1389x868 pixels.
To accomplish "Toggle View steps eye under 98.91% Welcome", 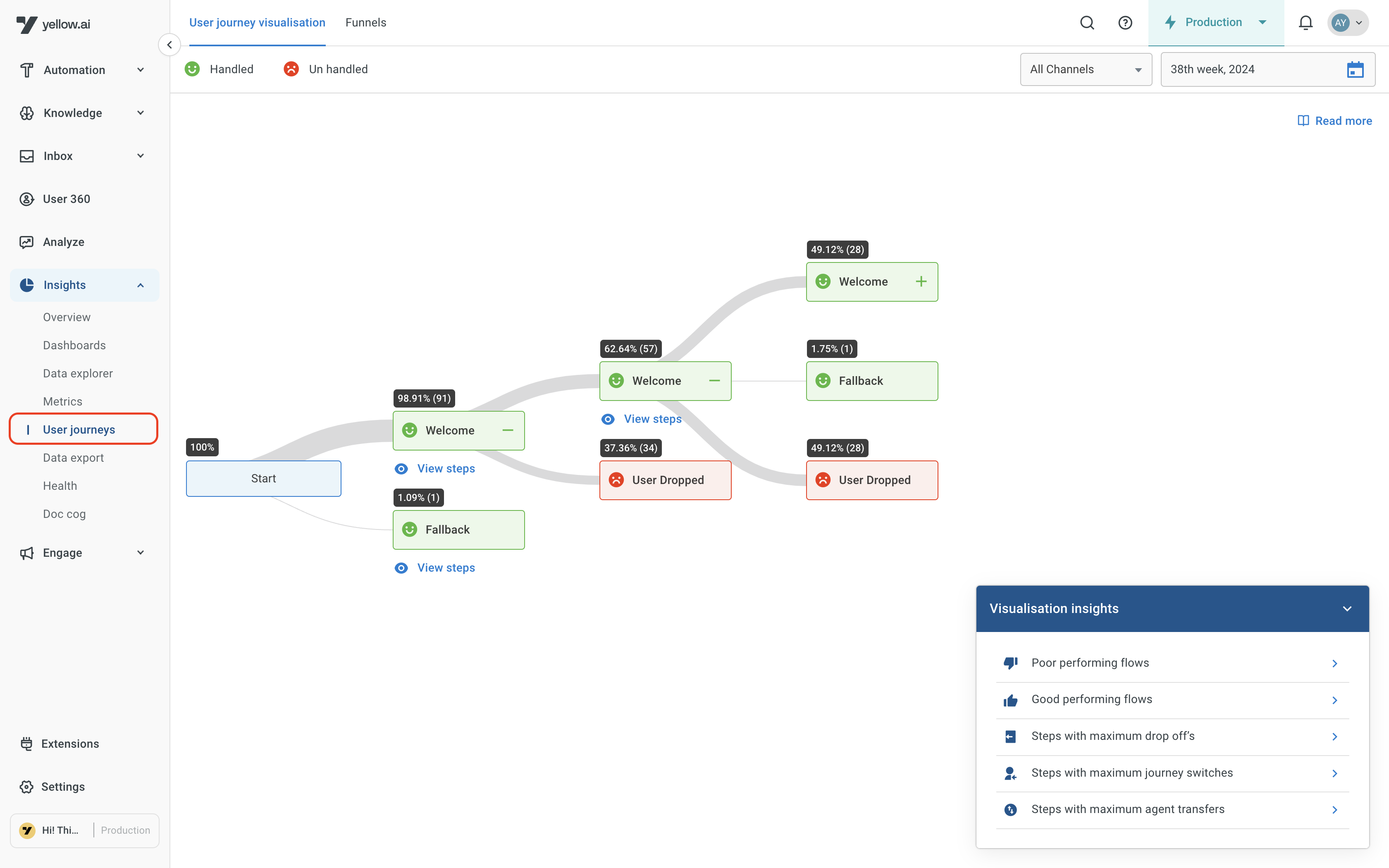I will tap(401, 468).
